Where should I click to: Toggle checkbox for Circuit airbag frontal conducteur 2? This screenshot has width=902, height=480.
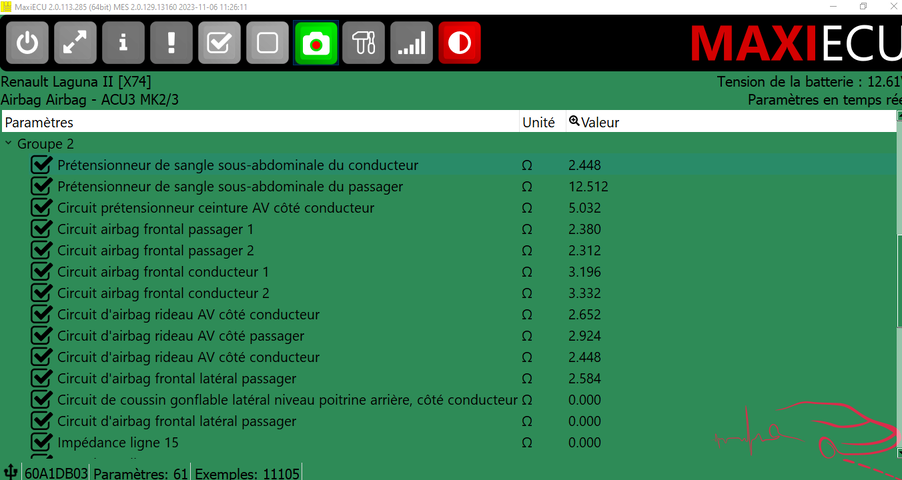click(x=41, y=293)
